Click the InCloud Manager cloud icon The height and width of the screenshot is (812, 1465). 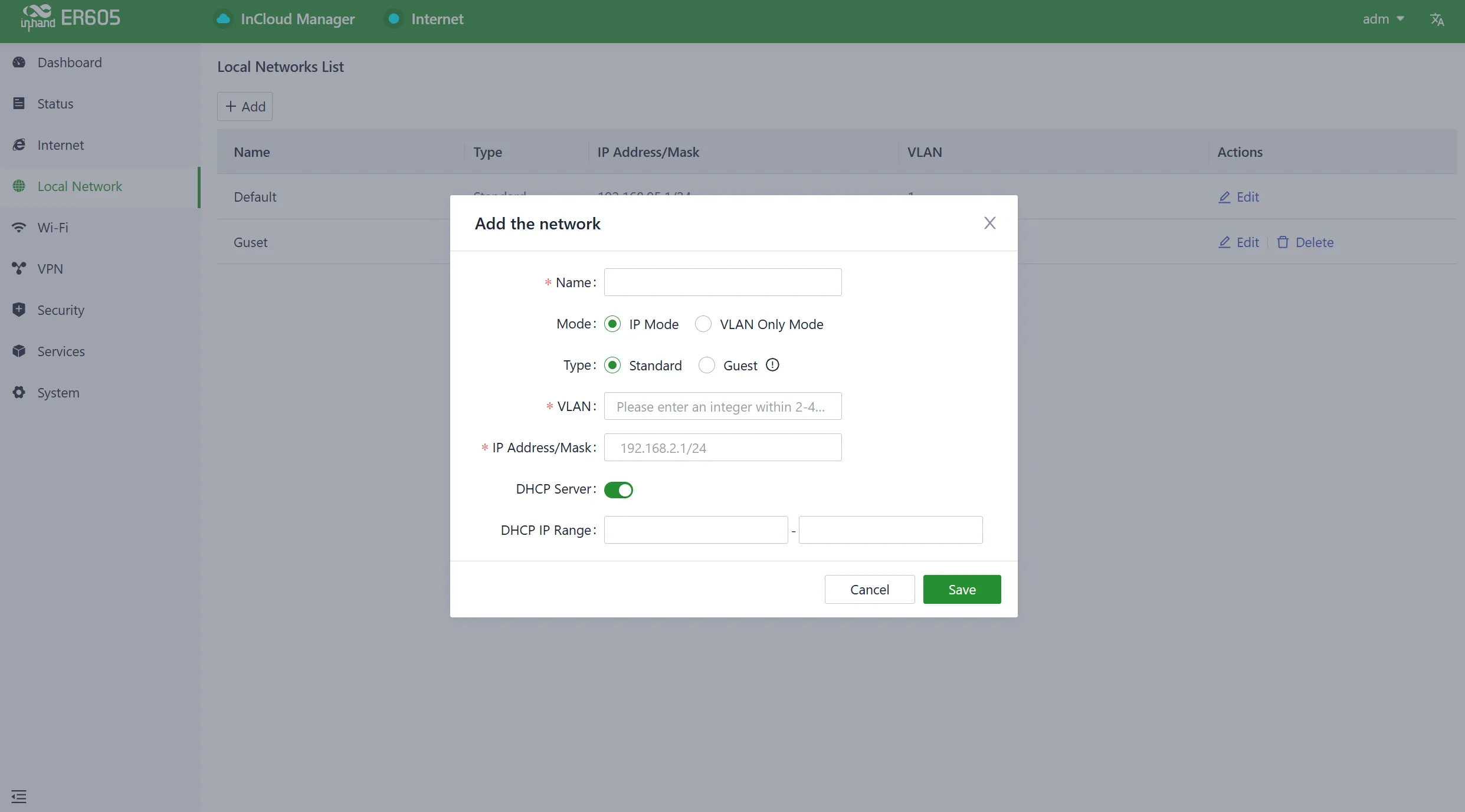pos(224,19)
